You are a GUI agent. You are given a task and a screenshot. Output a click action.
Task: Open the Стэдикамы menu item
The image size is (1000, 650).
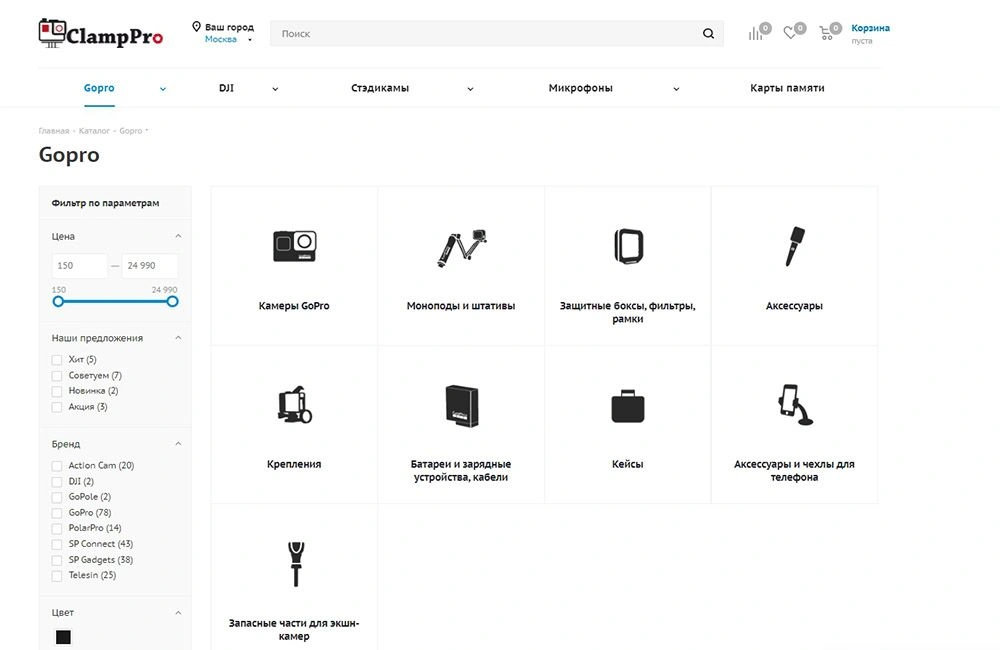tap(380, 88)
